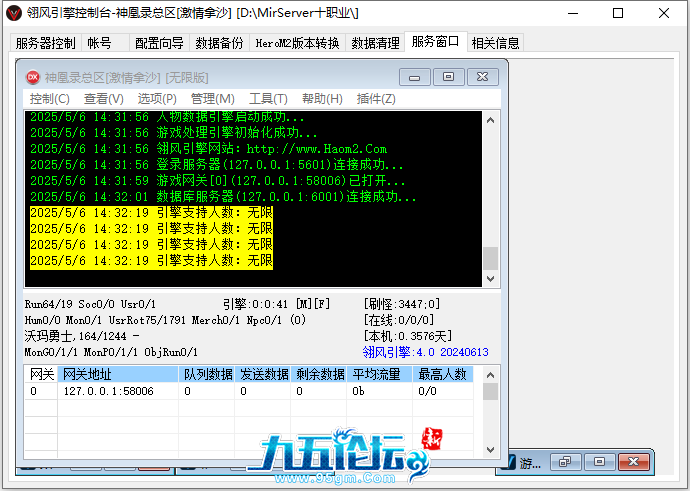This screenshot has height=491, width=690.
Task: Close the 神凰录总区 inner window
Action: coord(482,77)
